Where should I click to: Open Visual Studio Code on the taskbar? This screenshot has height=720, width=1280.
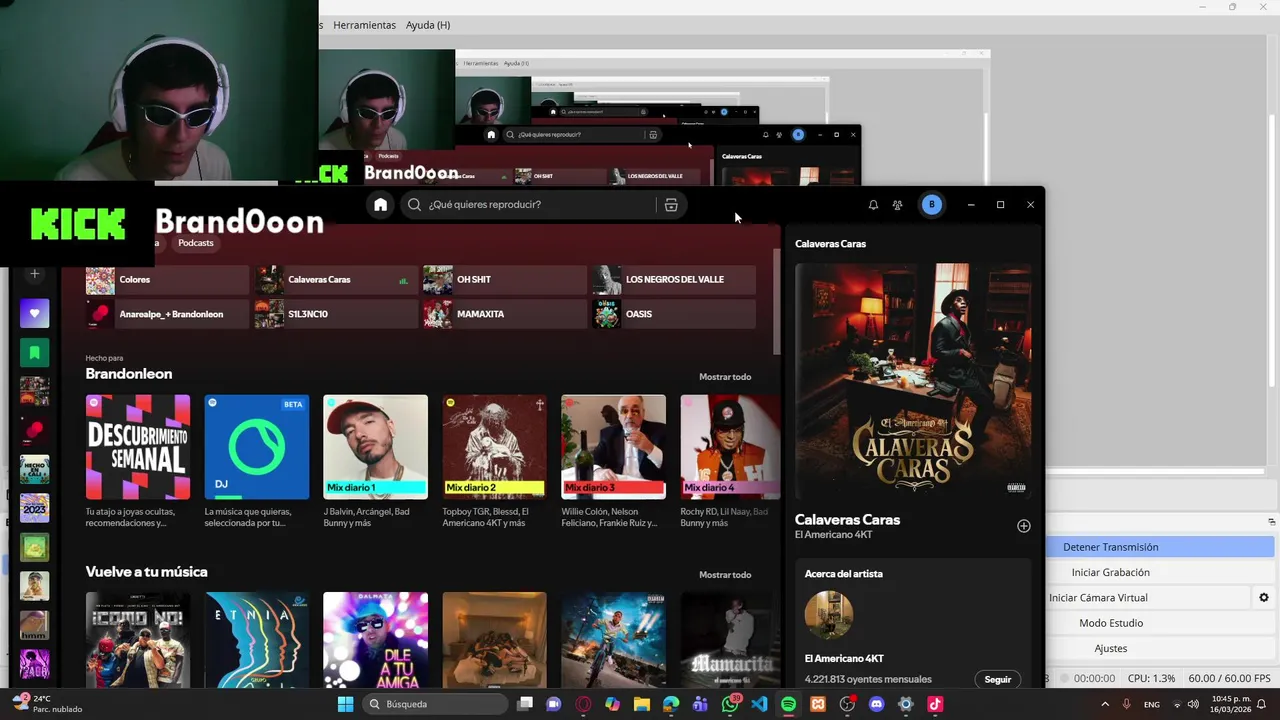pos(759,704)
